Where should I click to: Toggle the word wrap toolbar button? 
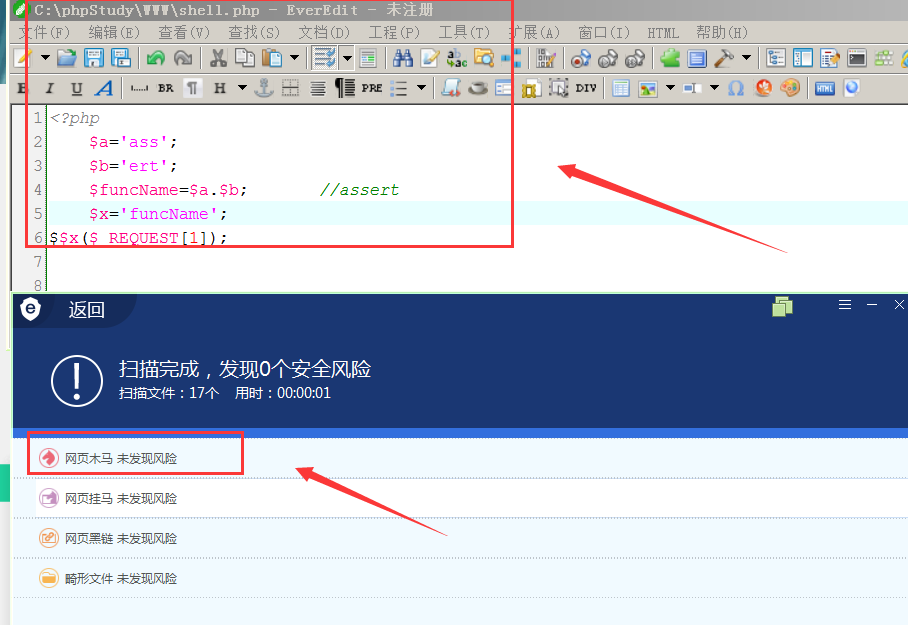[x=324, y=58]
